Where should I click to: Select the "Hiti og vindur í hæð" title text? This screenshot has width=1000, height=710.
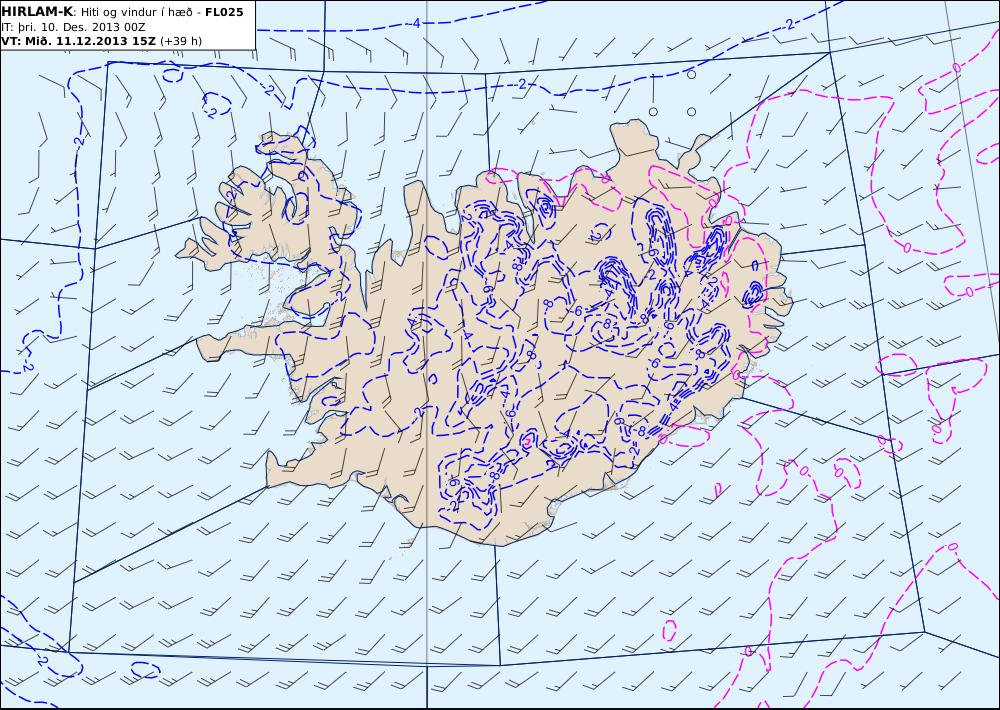click(136, 12)
